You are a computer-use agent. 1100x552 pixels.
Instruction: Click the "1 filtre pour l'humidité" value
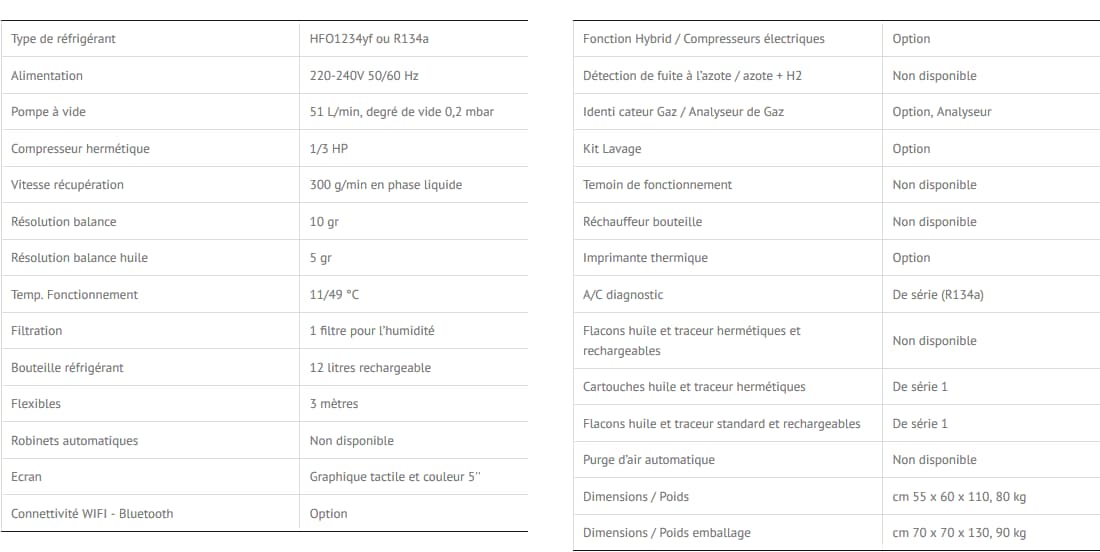point(372,331)
